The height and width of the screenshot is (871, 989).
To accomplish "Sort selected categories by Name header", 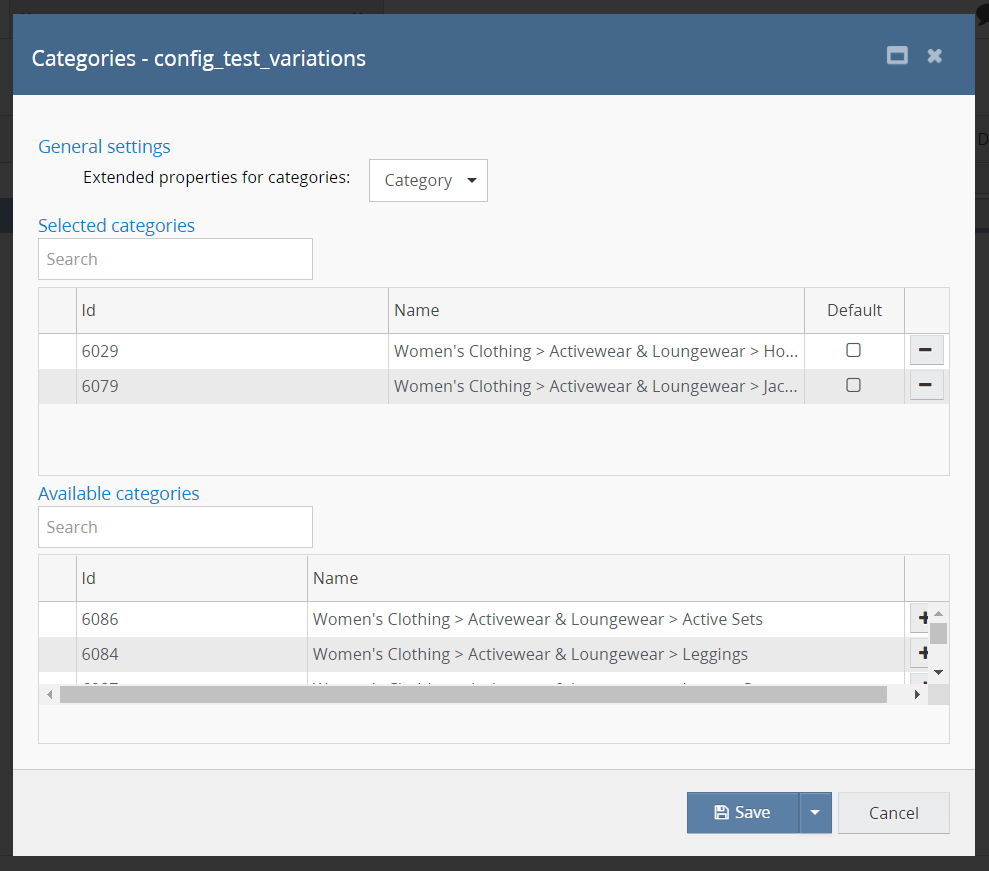I will (x=595, y=310).
